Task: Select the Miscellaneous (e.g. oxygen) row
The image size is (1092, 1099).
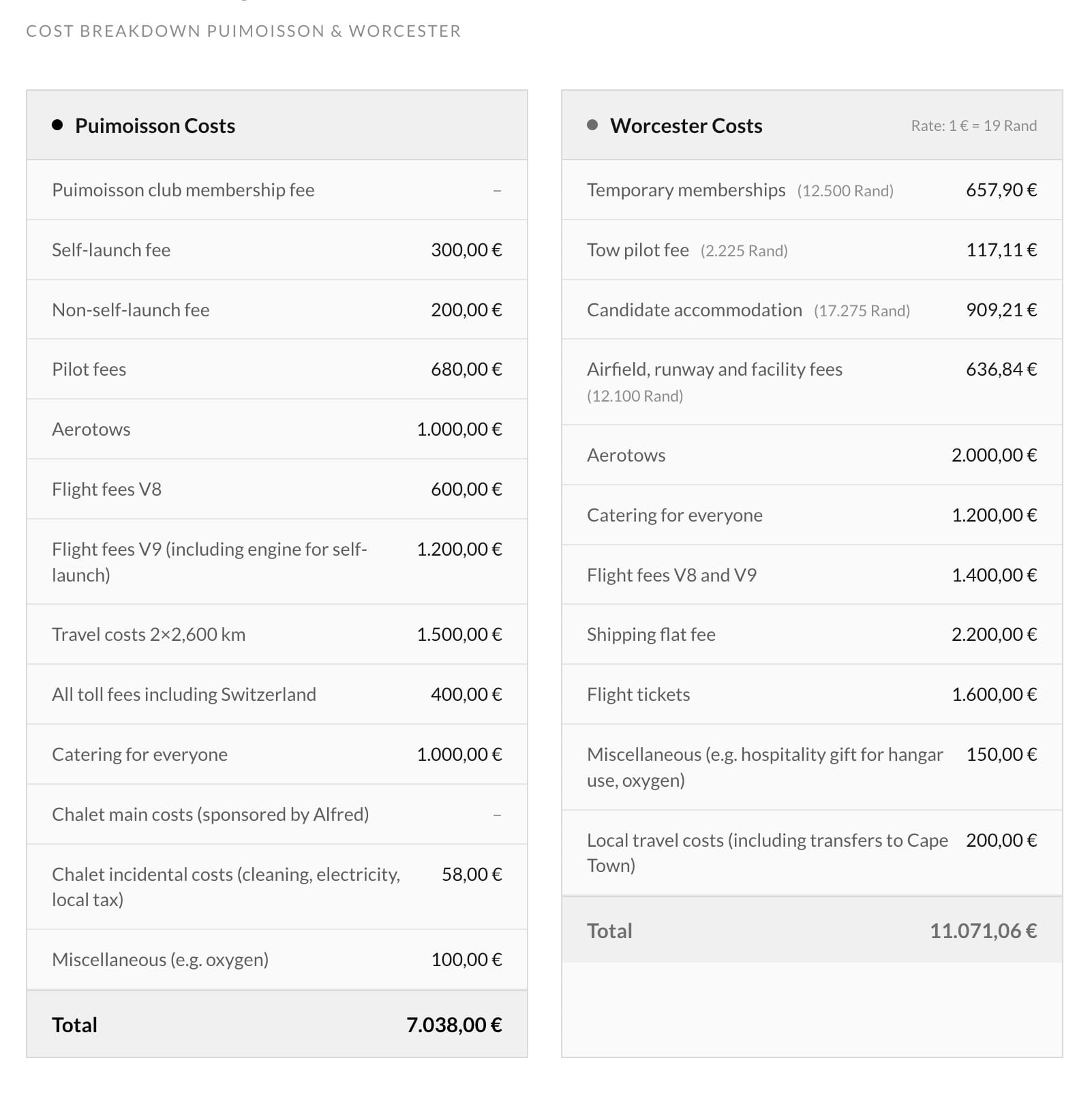Action: coord(277,959)
